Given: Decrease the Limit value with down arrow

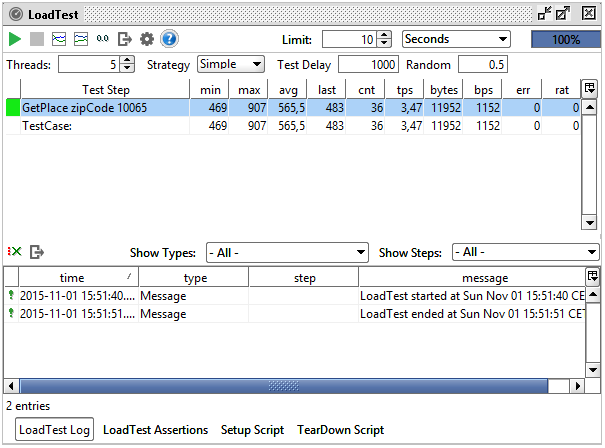Looking at the screenshot, I should (384, 43).
